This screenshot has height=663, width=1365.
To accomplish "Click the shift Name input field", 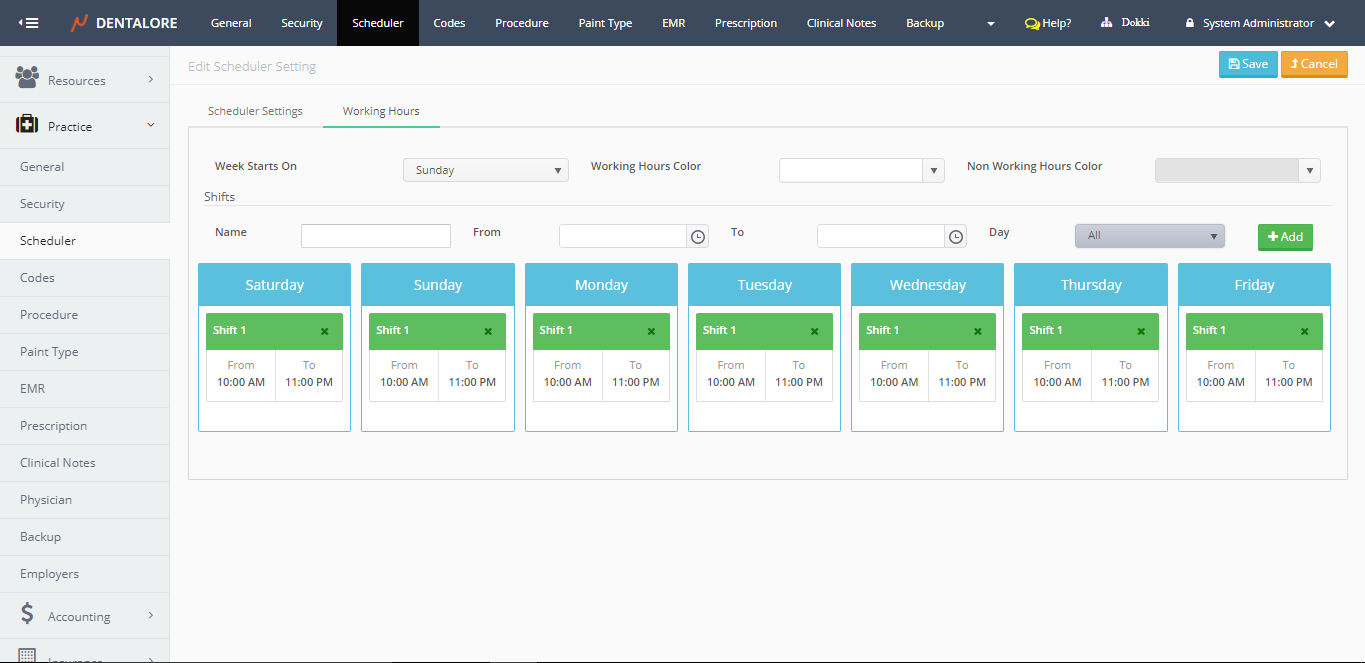I will (x=376, y=236).
